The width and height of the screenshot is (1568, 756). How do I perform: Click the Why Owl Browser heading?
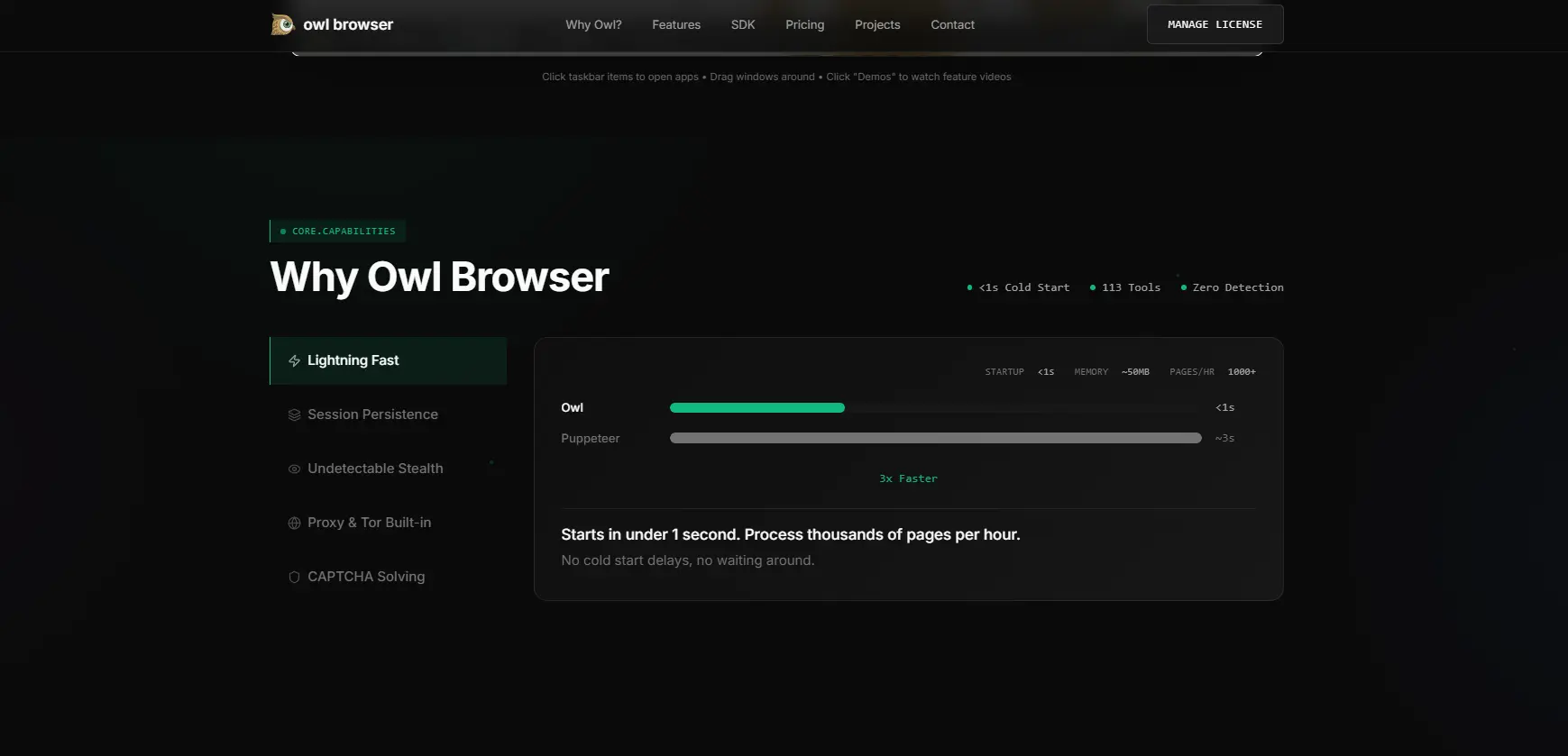tap(439, 277)
